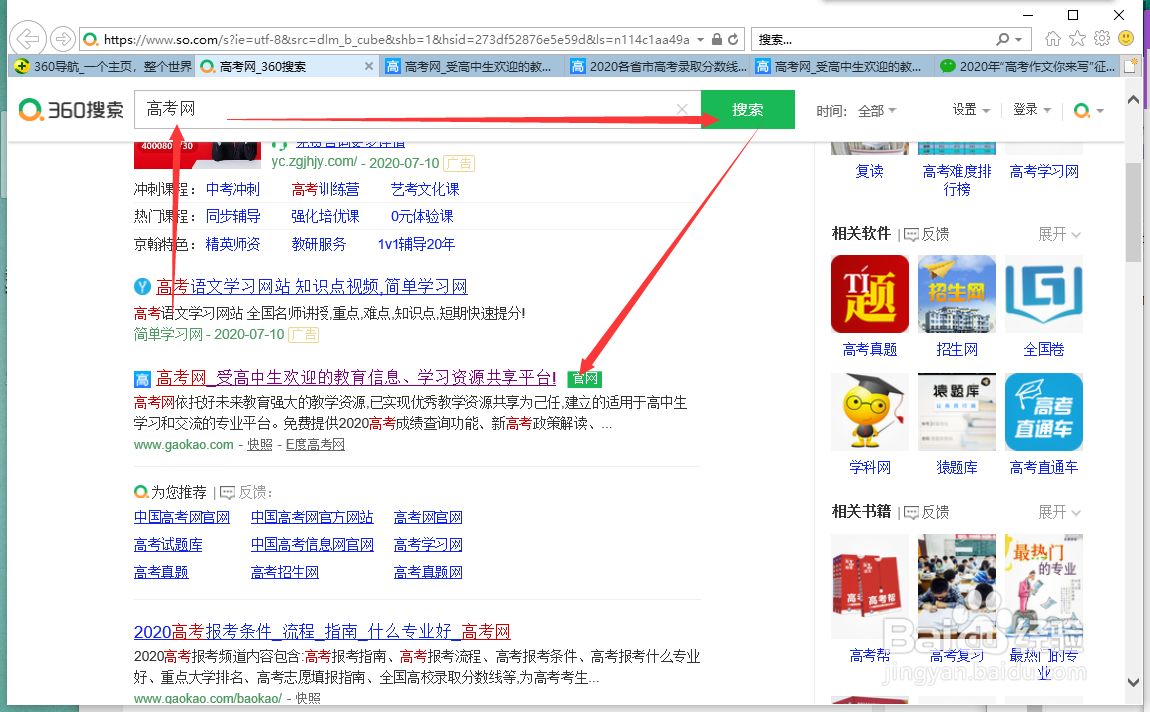The image size is (1150, 712).
Task: Click the browser back arrow button
Action: (28, 39)
